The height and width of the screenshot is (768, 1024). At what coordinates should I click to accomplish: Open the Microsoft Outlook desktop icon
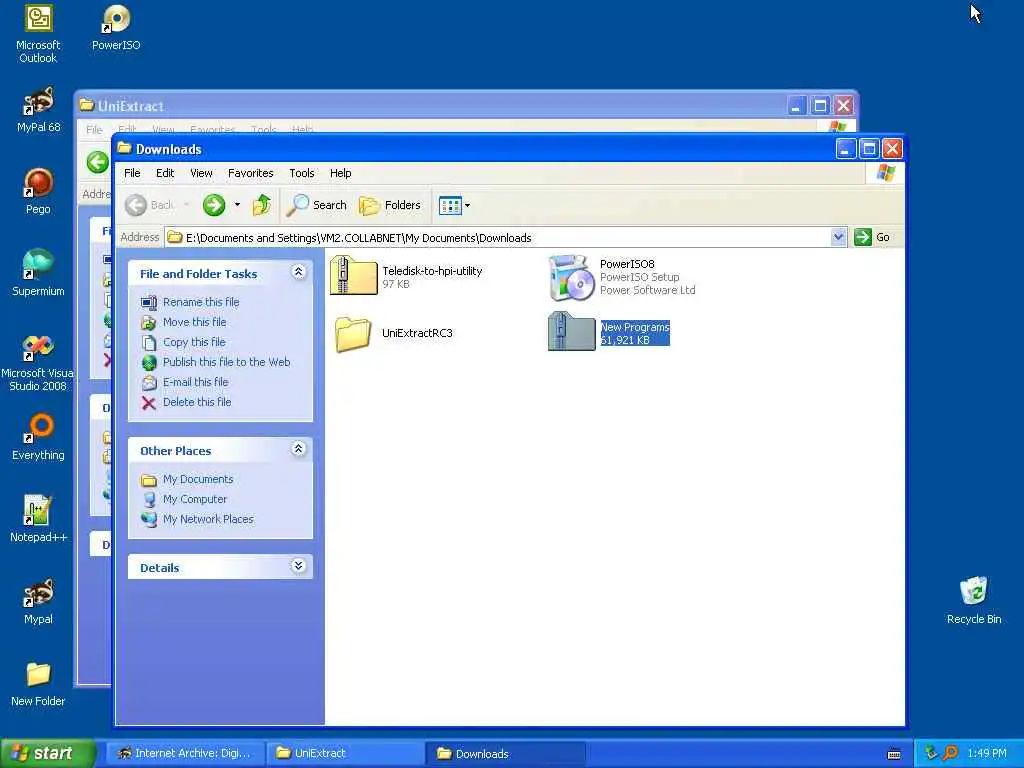coord(39,33)
